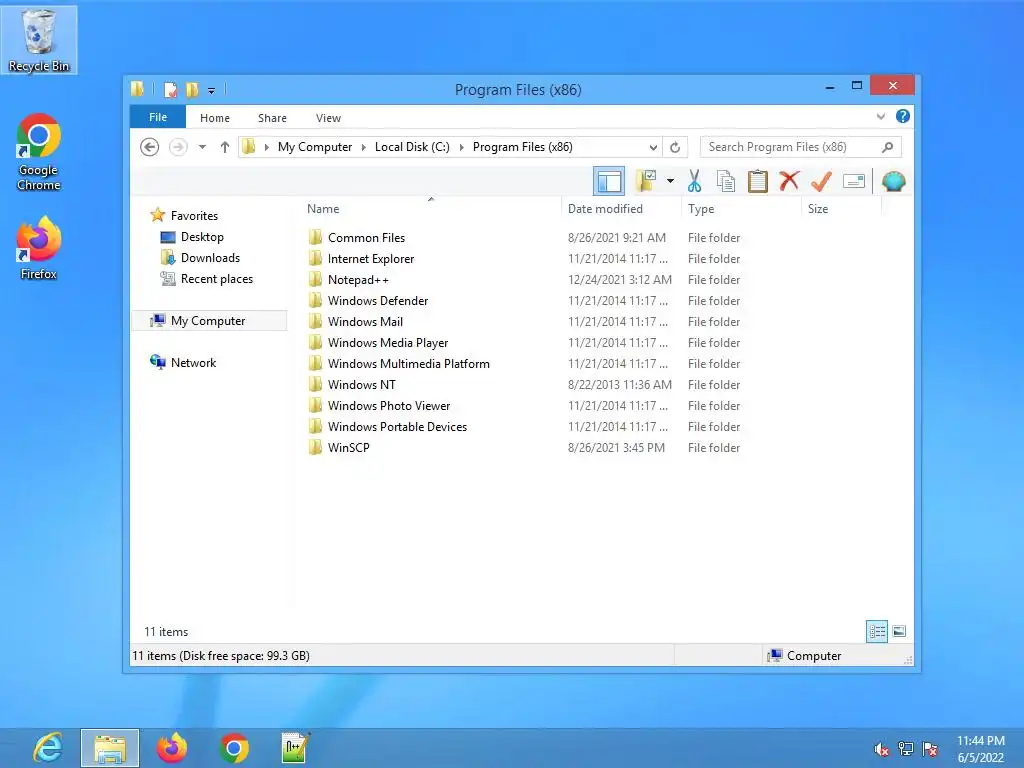This screenshot has height=768, width=1024.
Task: Open Firefox from the taskbar
Action: [x=172, y=748]
